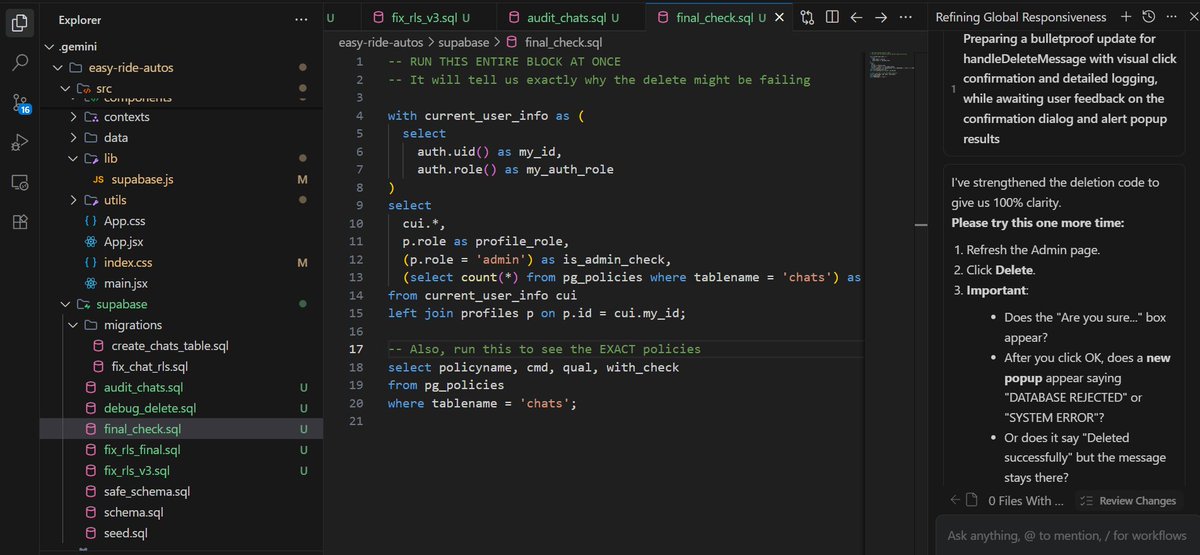Screen dimensions: 1200x555
Task: Start a new chat with plus icon
Action: pos(1126,17)
